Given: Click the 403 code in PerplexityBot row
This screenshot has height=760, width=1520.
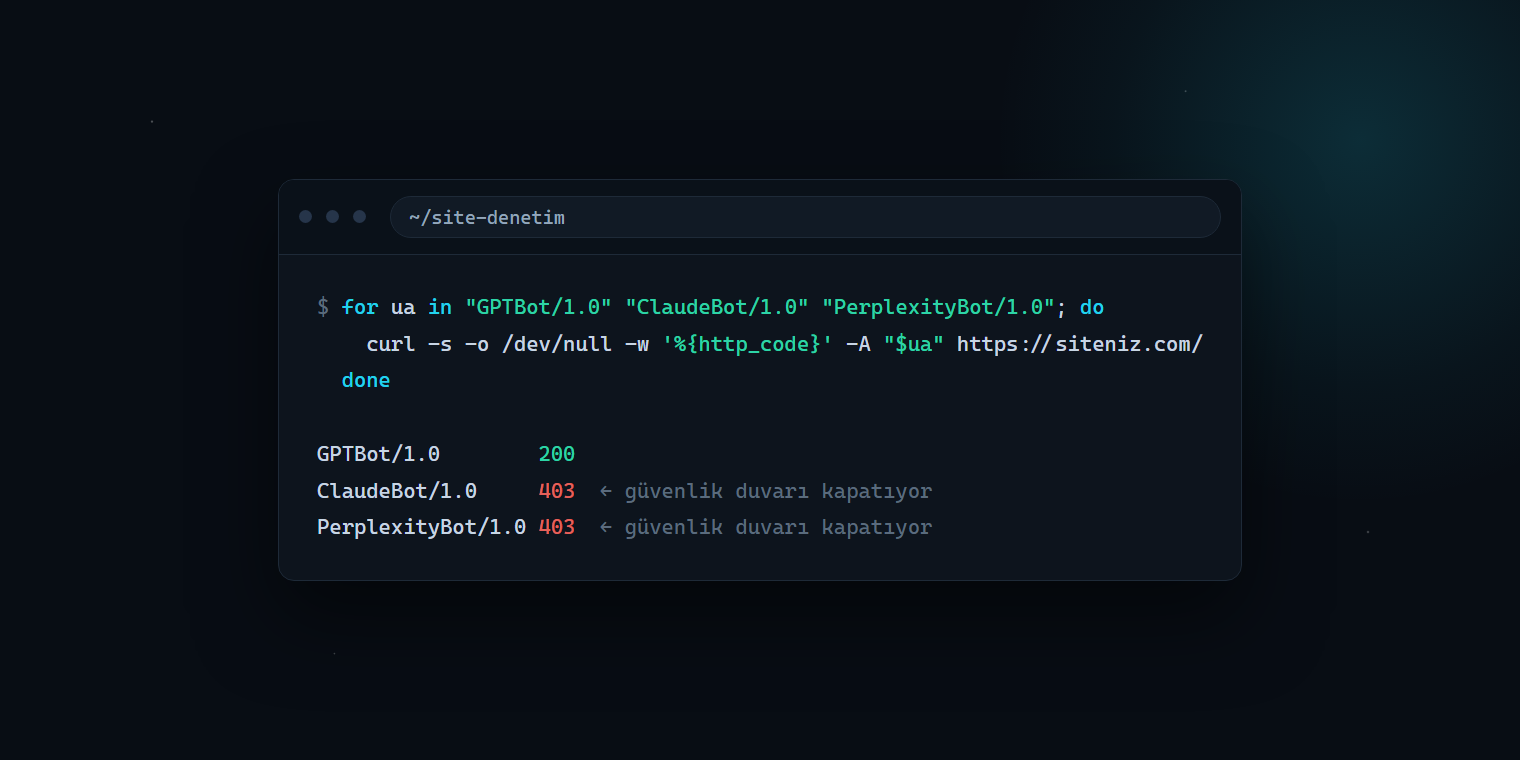Looking at the screenshot, I should coord(557,527).
